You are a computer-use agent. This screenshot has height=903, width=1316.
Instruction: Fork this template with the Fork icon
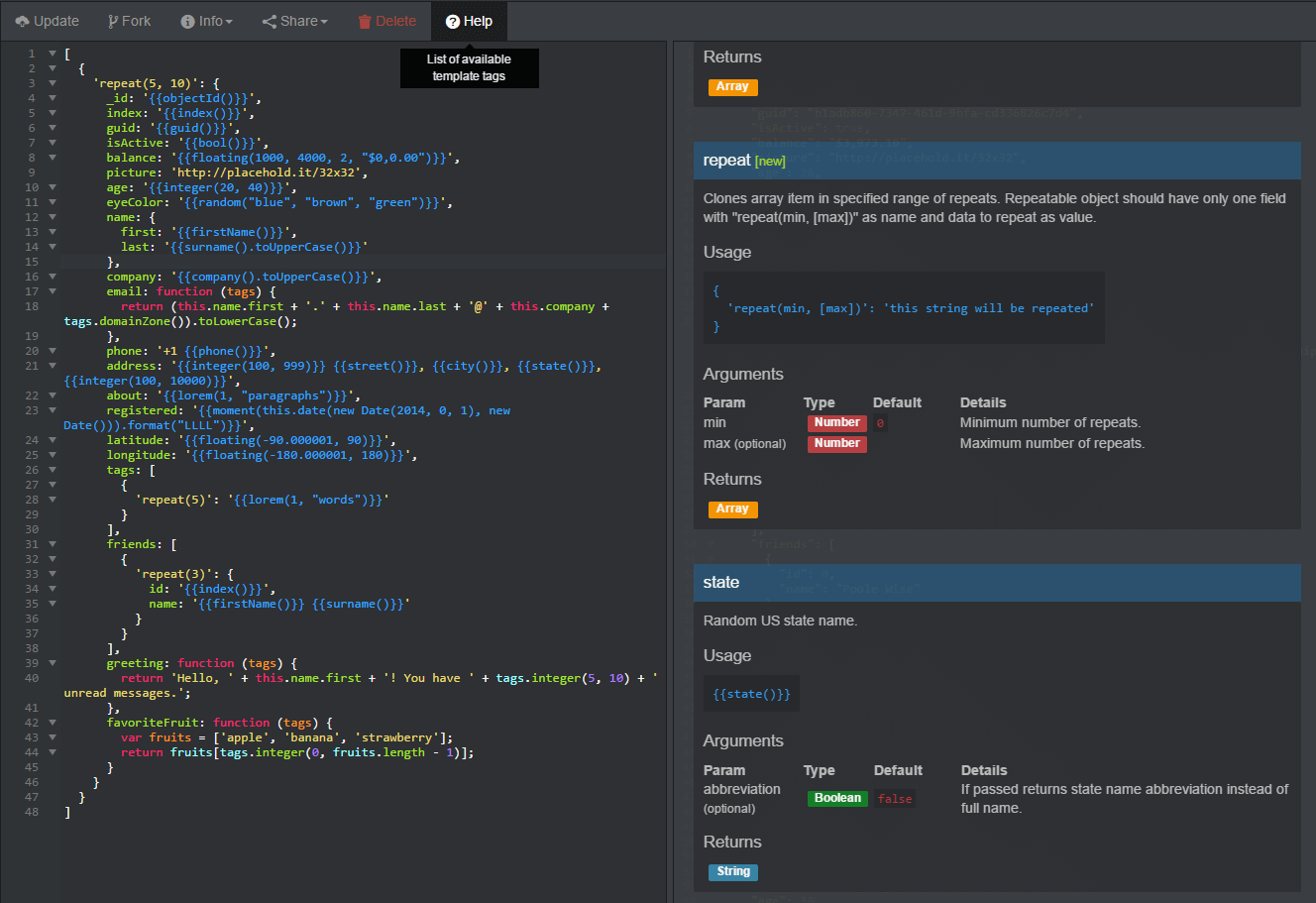pos(113,21)
